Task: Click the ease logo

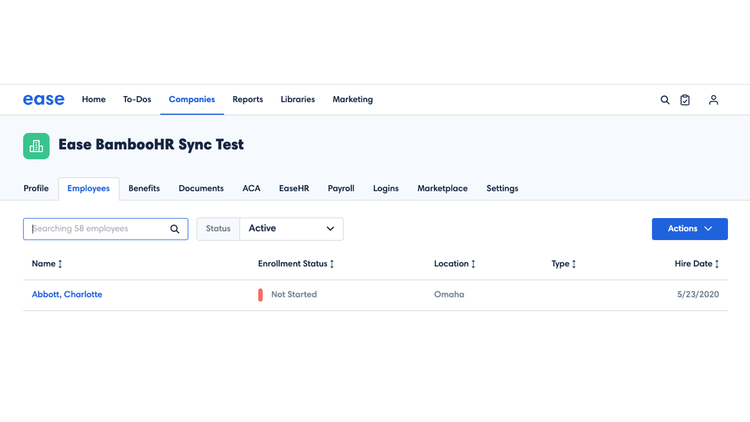Action: tap(44, 99)
